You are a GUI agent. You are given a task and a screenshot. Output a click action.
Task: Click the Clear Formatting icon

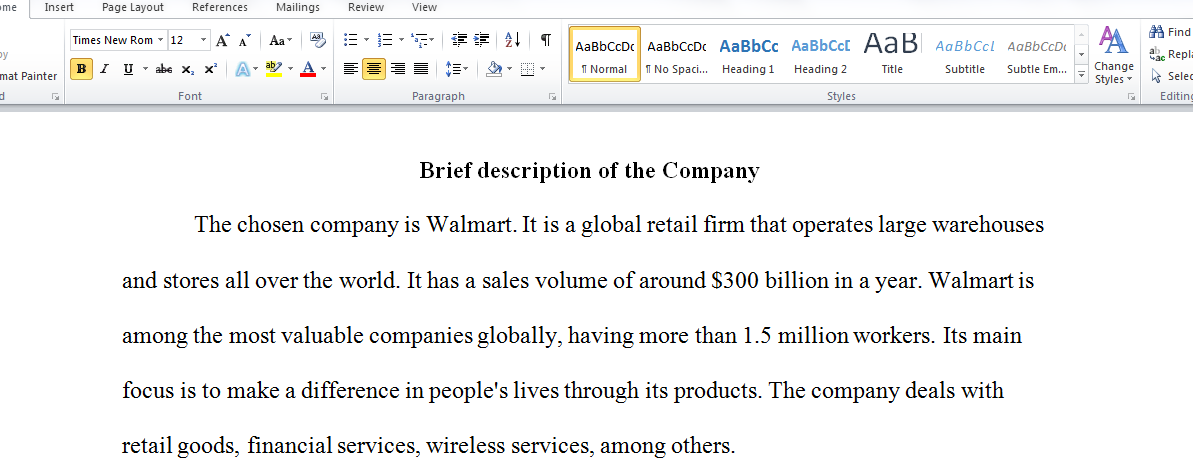pos(317,40)
